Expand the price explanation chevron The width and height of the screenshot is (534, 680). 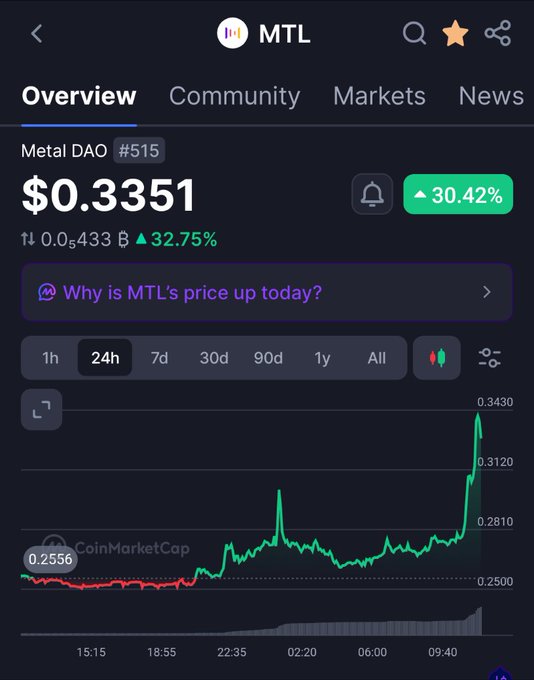(x=487, y=292)
